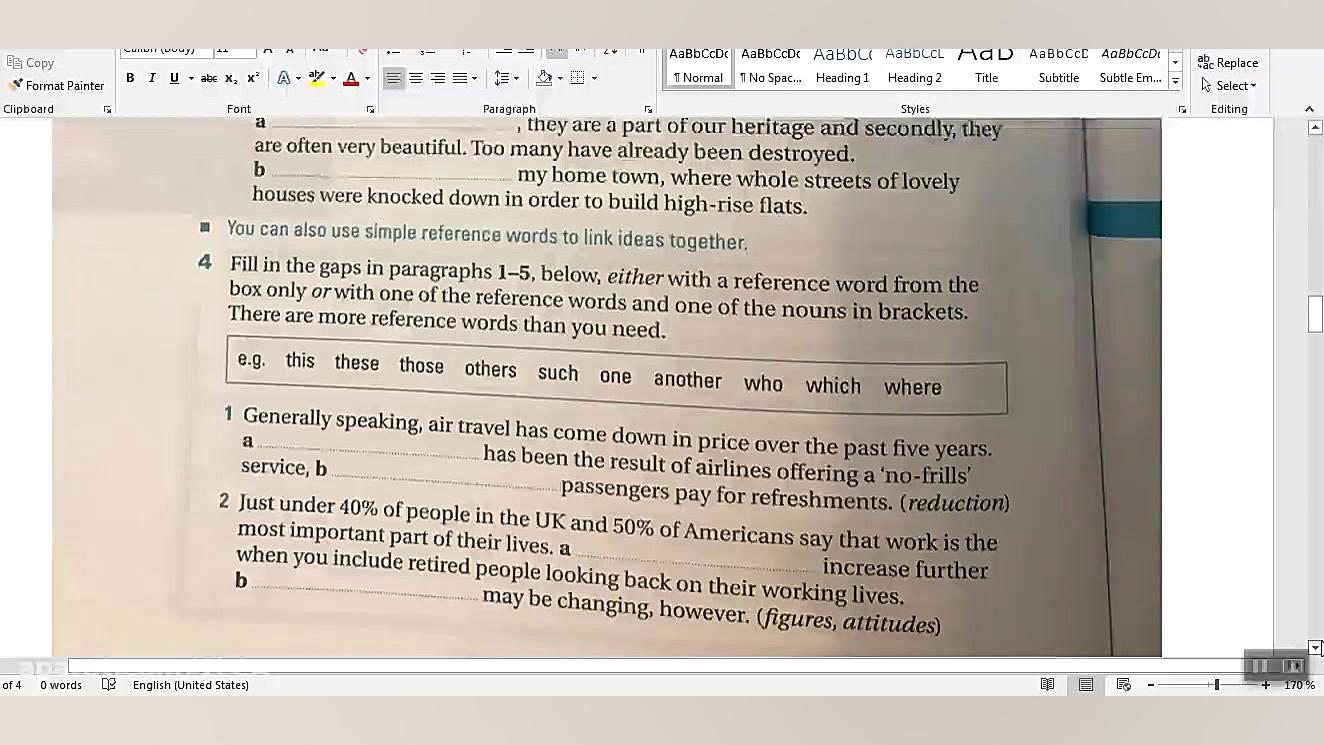This screenshot has width=1324, height=745.
Task: Zoom out with minus button
Action: point(1151,685)
